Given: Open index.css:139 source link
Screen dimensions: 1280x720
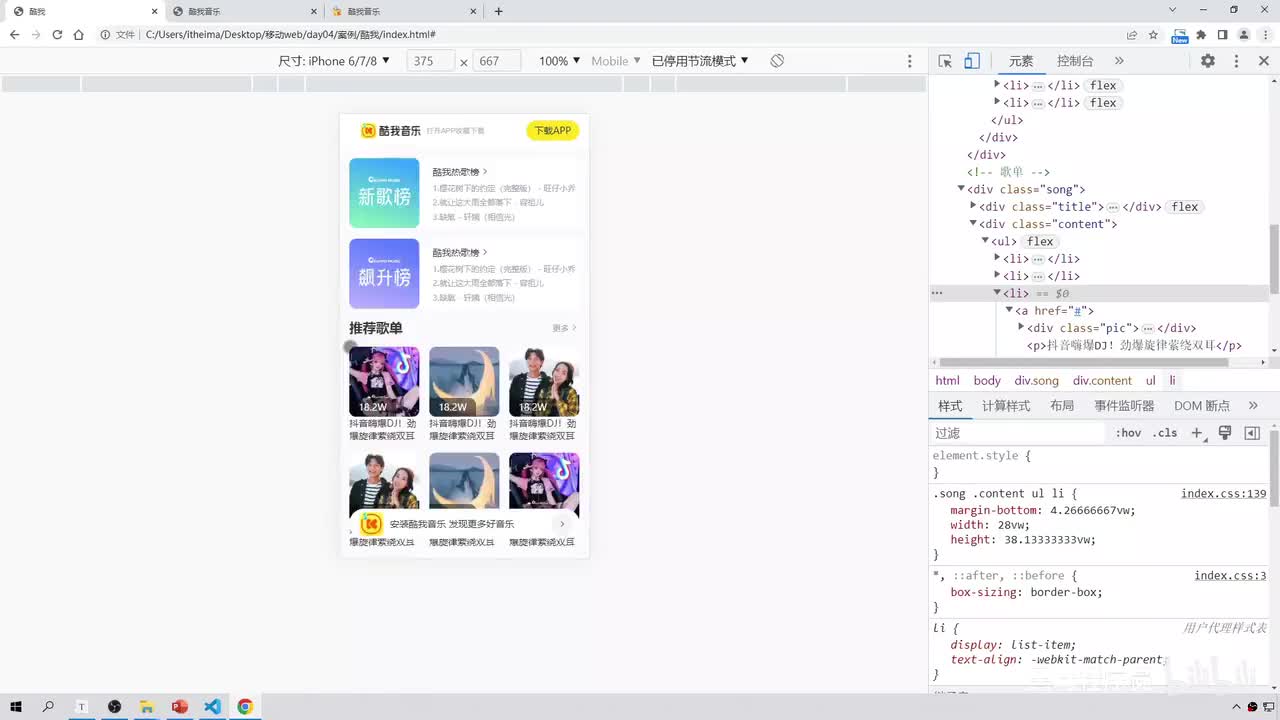Looking at the screenshot, I should pos(1223,494).
